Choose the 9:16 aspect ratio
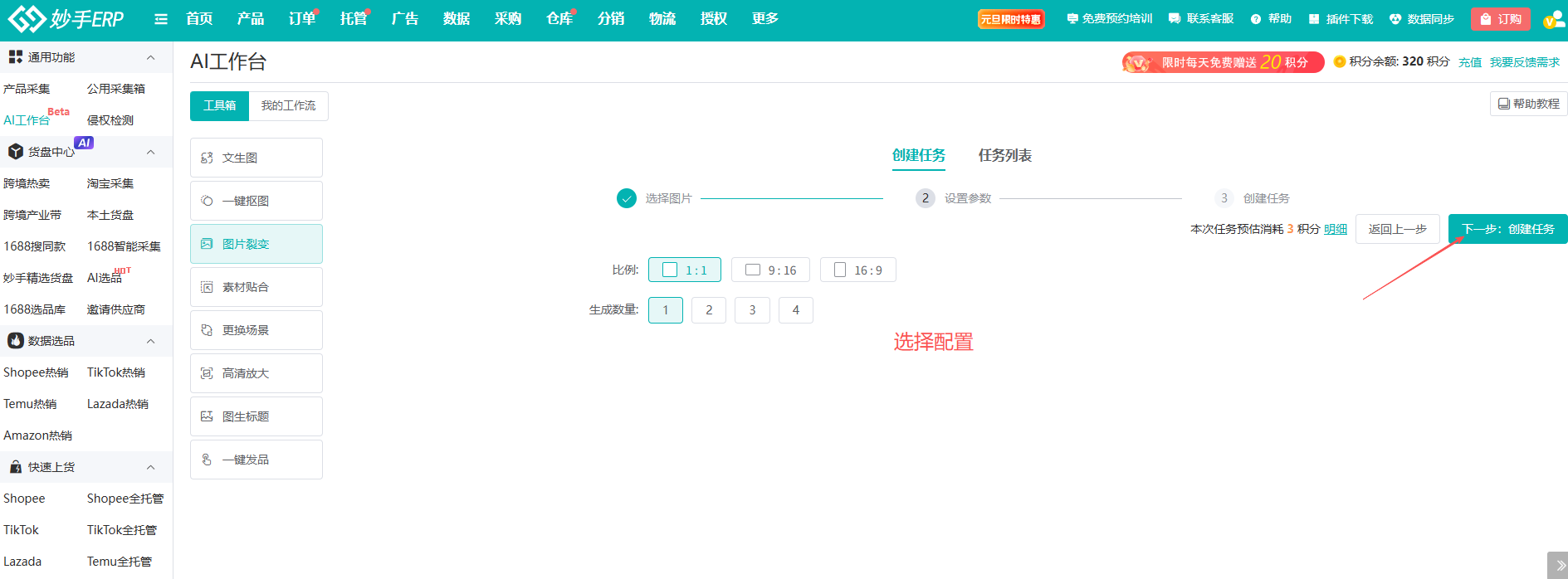 point(770,270)
